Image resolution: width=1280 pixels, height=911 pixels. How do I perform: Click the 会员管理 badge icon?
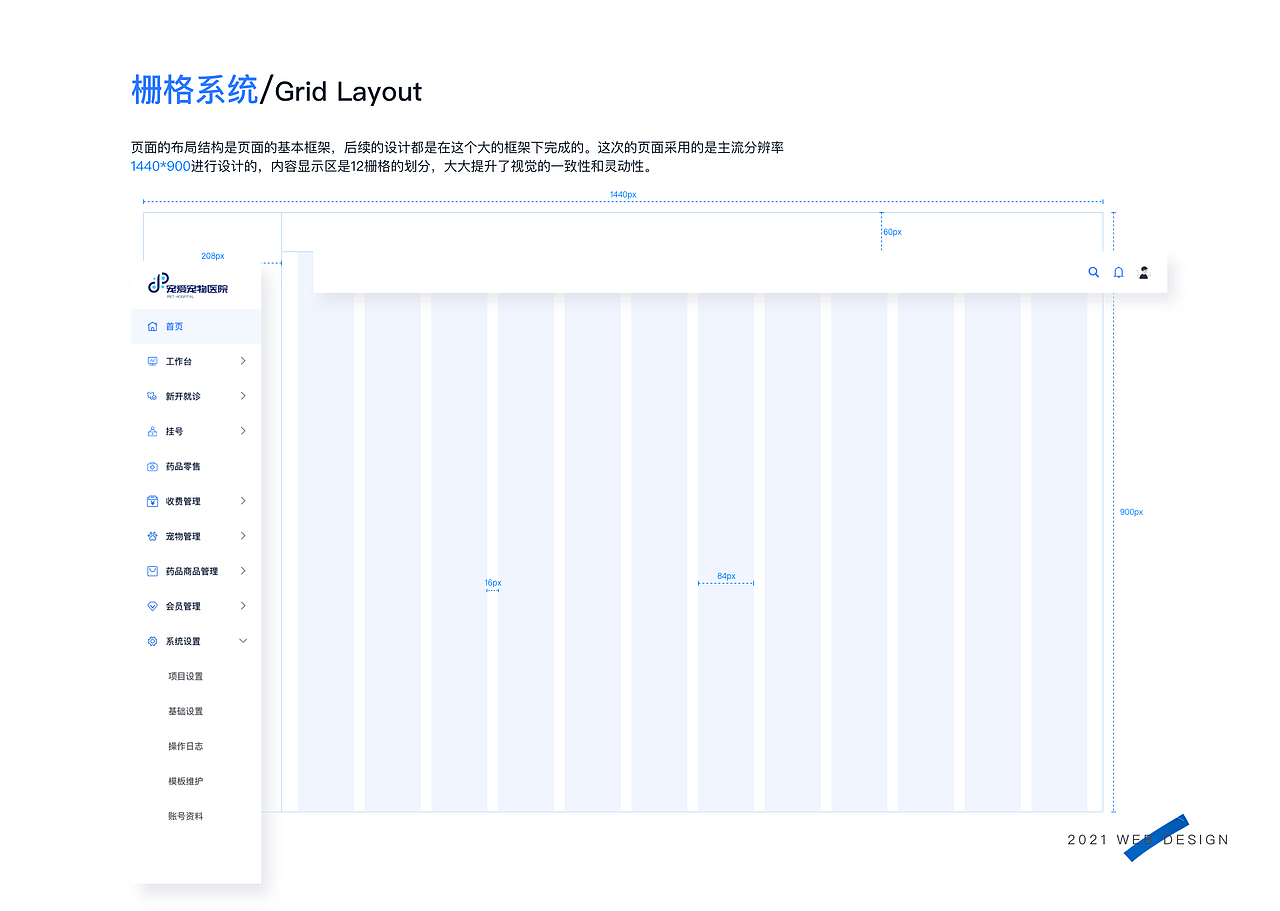pyautogui.click(x=153, y=605)
